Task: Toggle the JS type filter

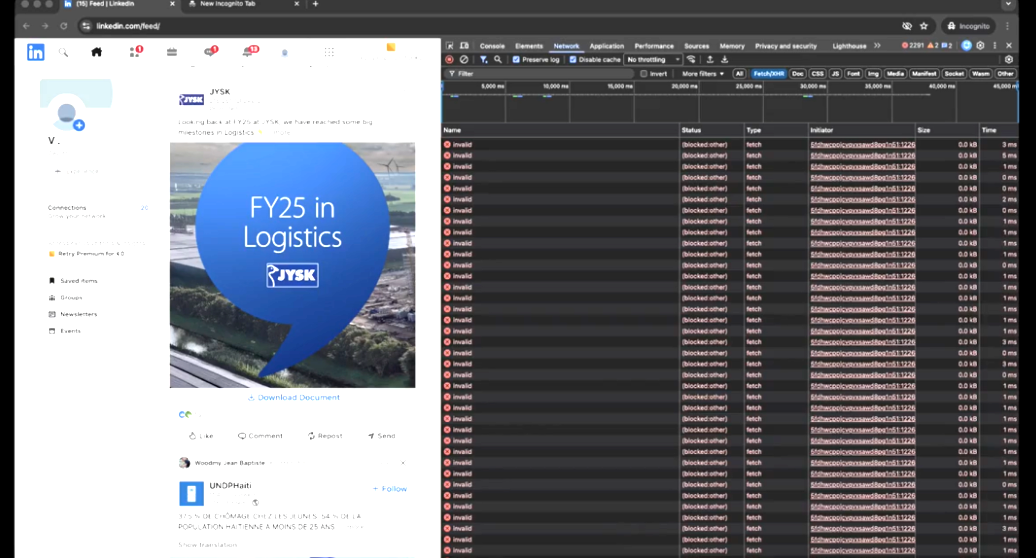Action: pos(835,74)
